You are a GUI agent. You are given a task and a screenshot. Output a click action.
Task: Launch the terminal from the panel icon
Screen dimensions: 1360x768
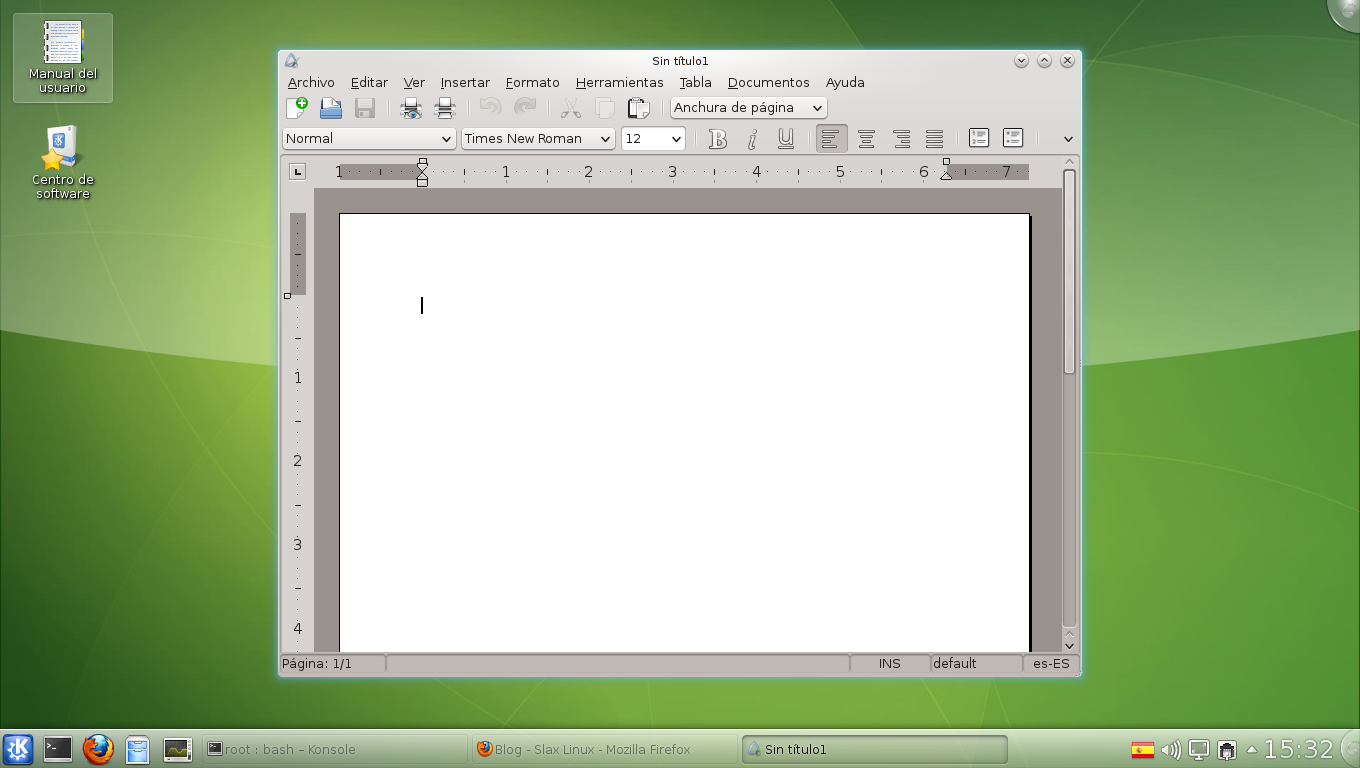[58, 749]
